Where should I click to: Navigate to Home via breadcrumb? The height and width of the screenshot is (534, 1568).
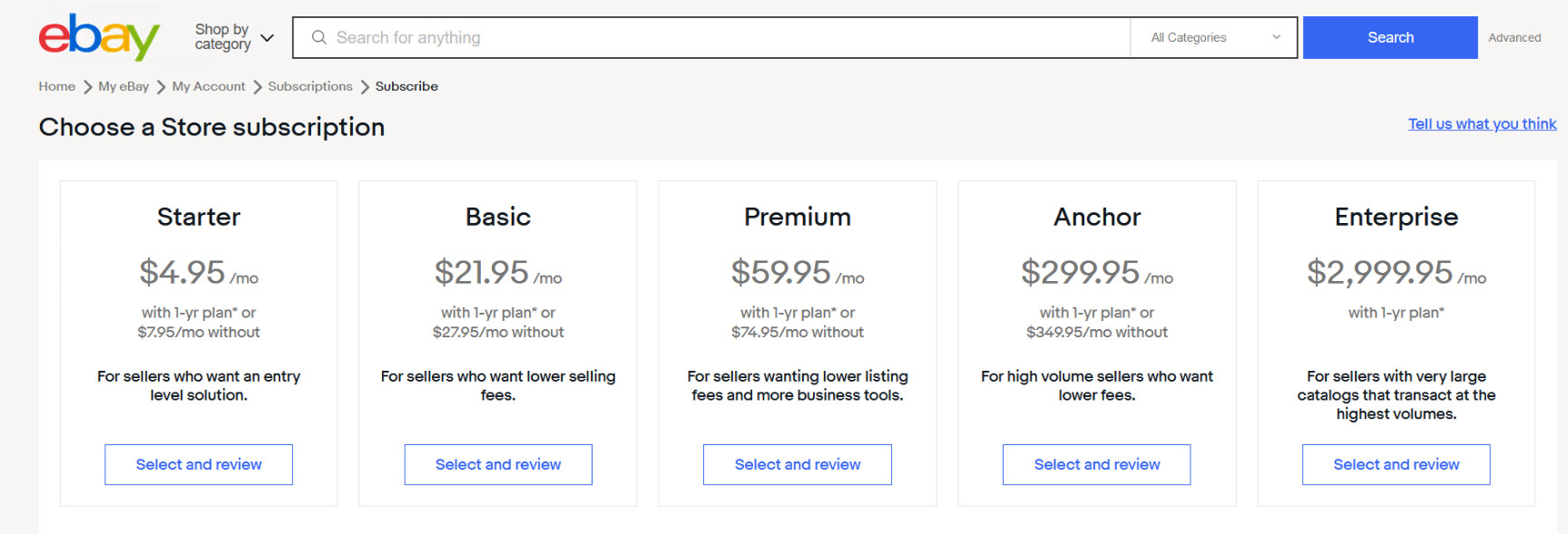point(56,86)
